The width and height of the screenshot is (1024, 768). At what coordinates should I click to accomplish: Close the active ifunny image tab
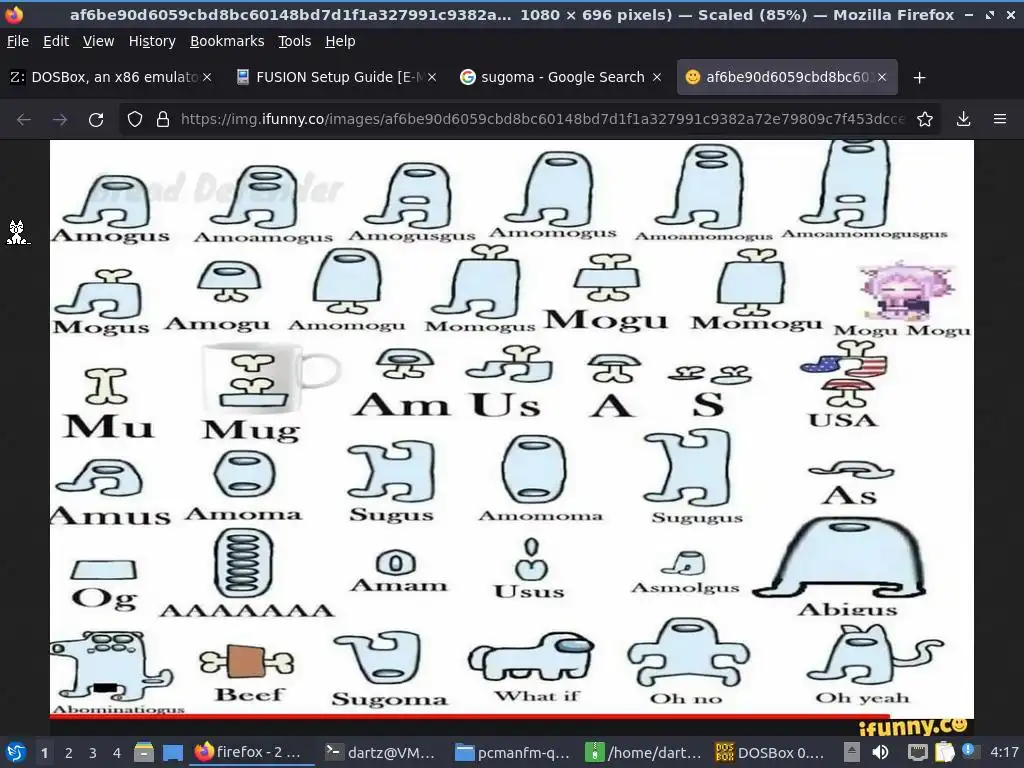pyautogui.click(x=882, y=77)
